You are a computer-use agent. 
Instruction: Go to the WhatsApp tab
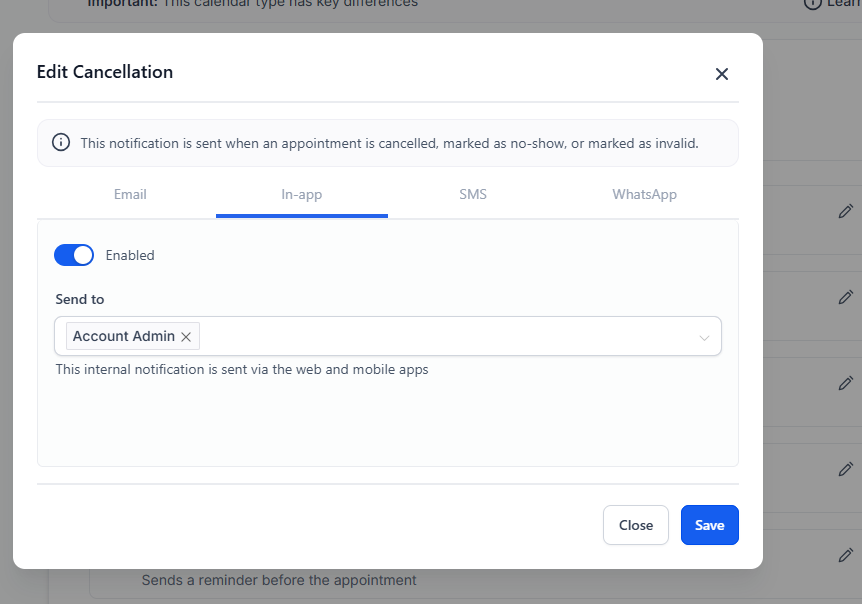(x=644, y=194)
